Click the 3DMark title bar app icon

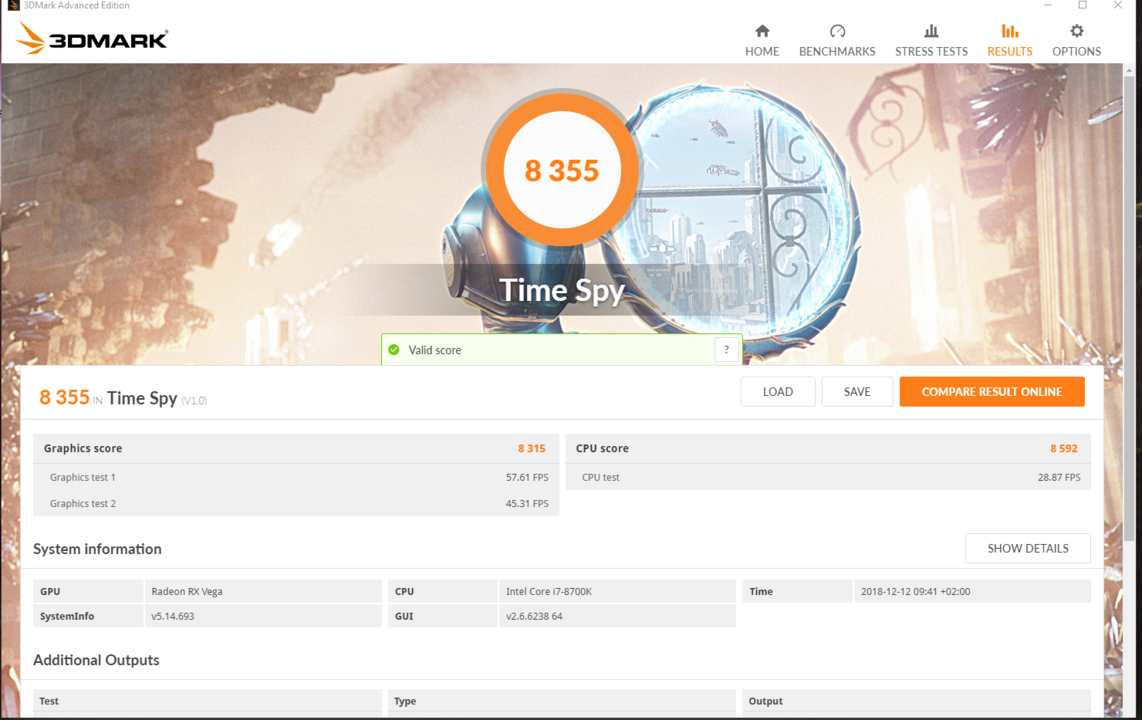point(12,5)
